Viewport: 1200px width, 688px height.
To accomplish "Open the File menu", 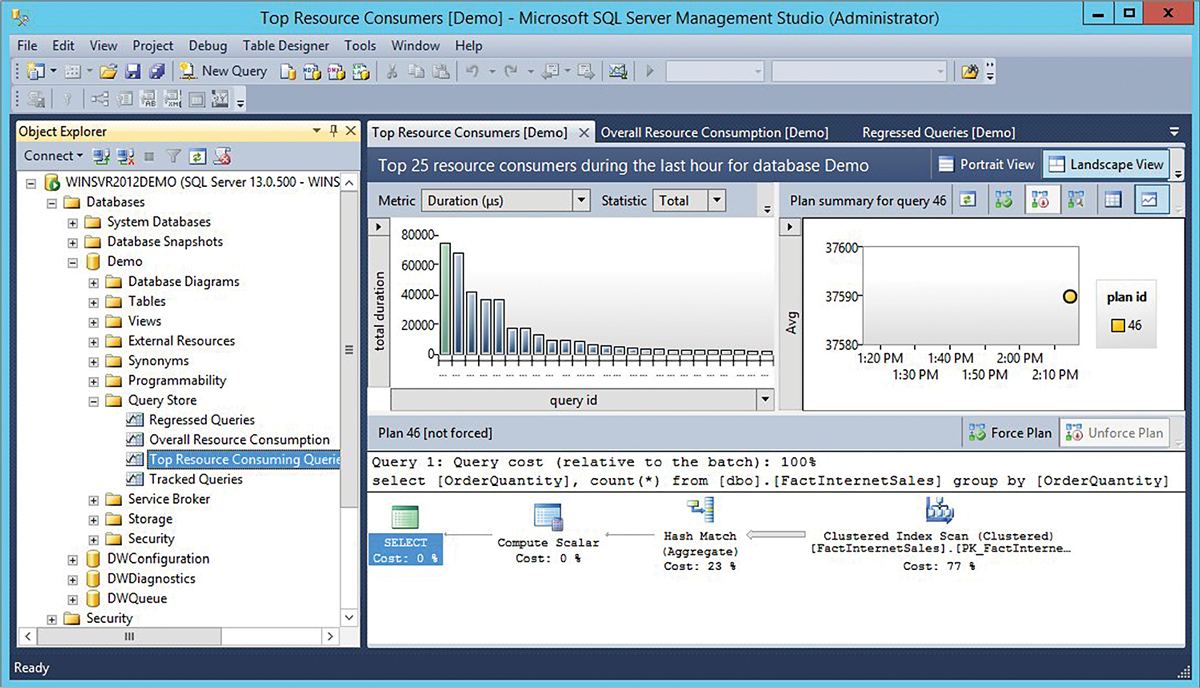I will 27,45.
